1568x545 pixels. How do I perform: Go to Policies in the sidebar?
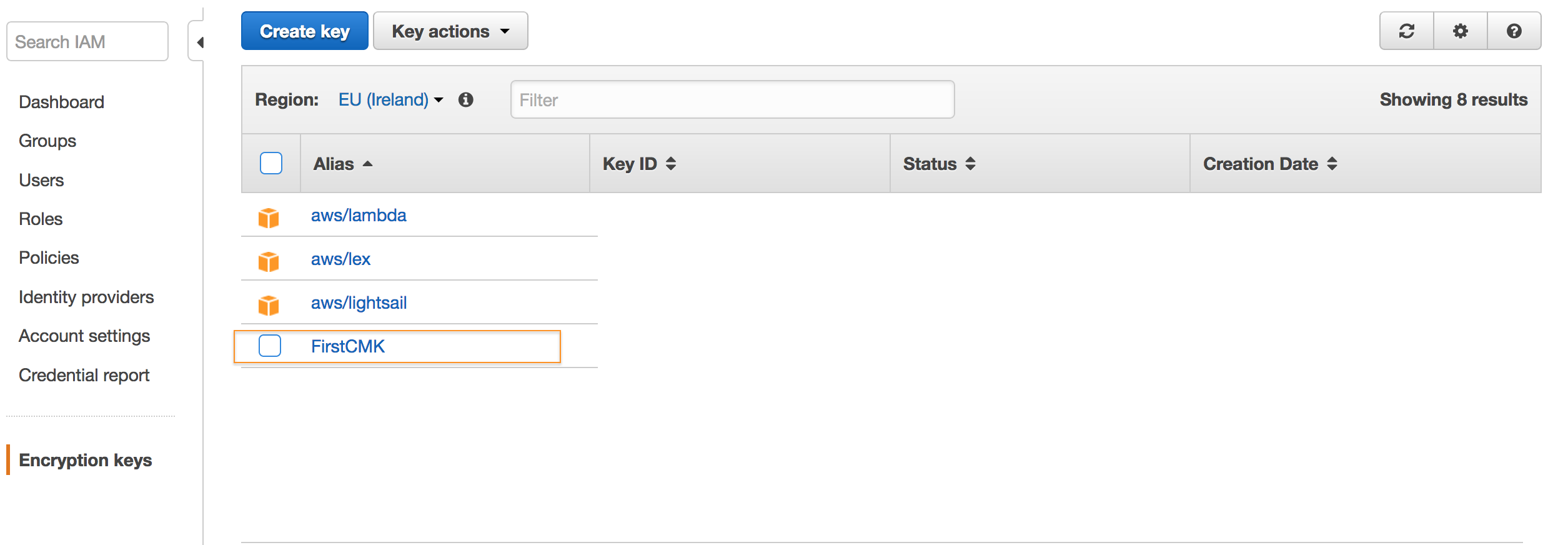[49, 257]
